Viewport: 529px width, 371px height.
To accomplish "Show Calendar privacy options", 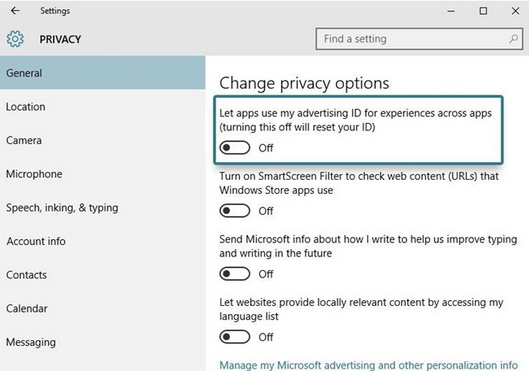I will [x=103, y=309].
